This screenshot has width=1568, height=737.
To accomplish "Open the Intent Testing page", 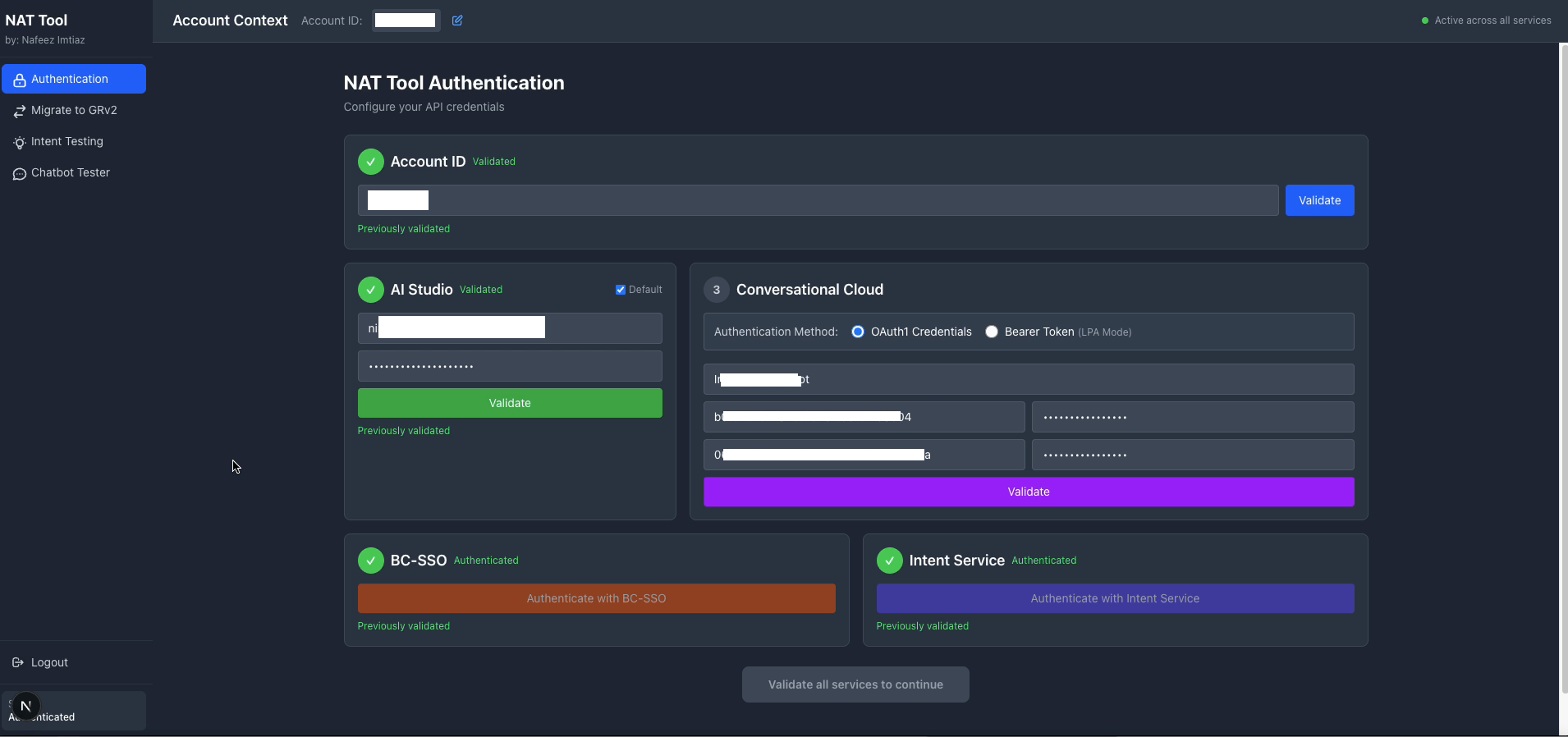I will 74,141.
